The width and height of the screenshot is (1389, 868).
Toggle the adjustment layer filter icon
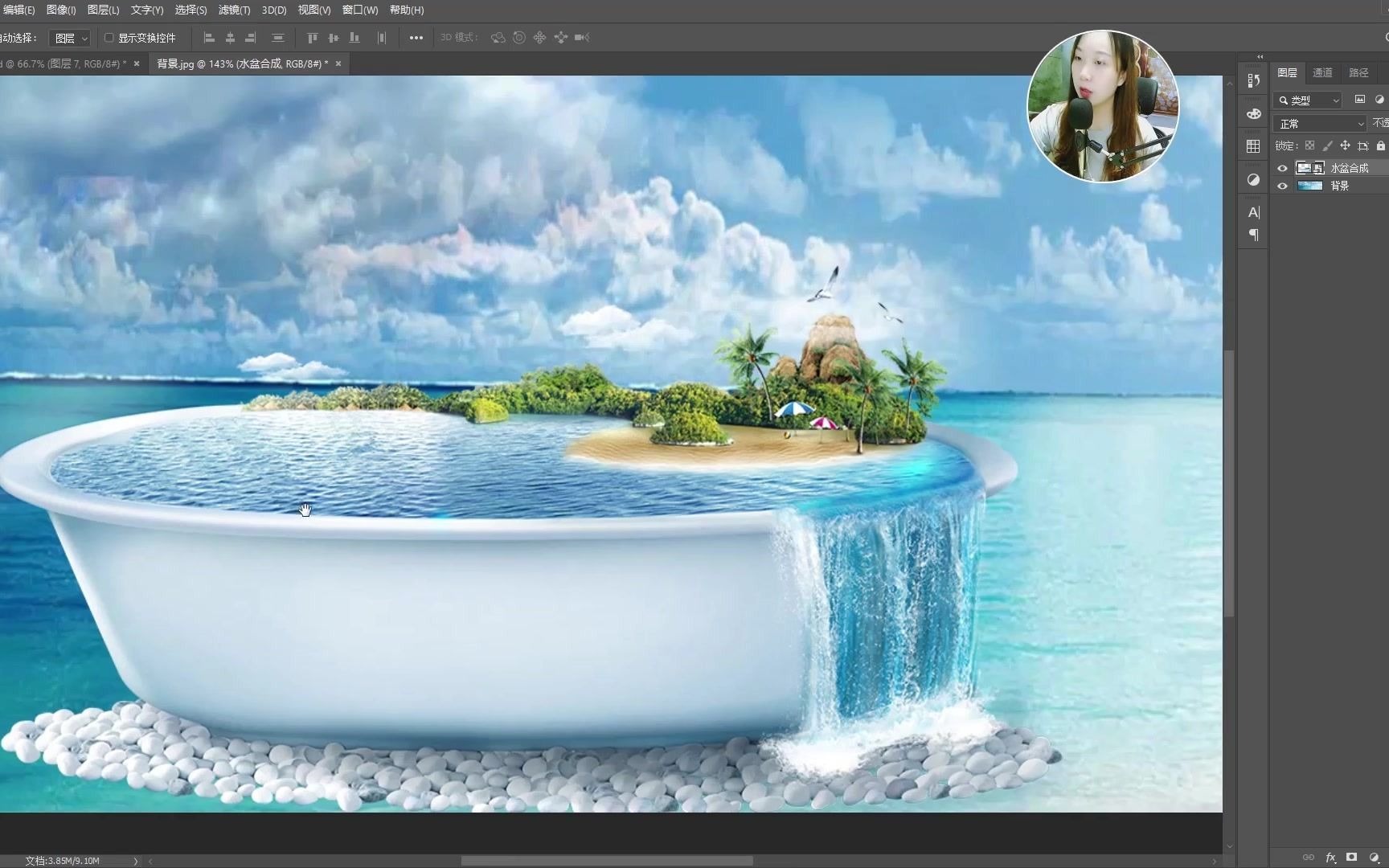(1379, 100)
